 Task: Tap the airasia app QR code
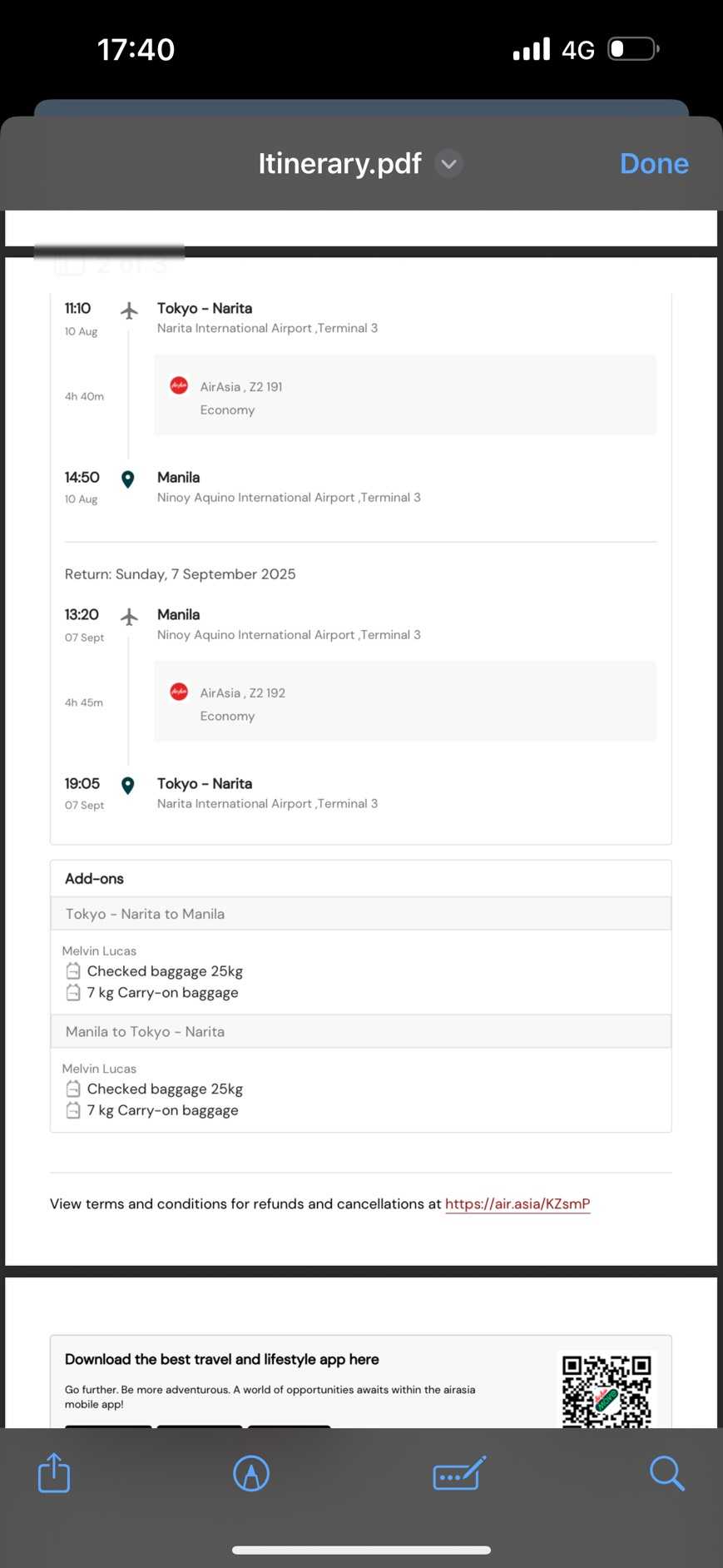coord(607,1389)
